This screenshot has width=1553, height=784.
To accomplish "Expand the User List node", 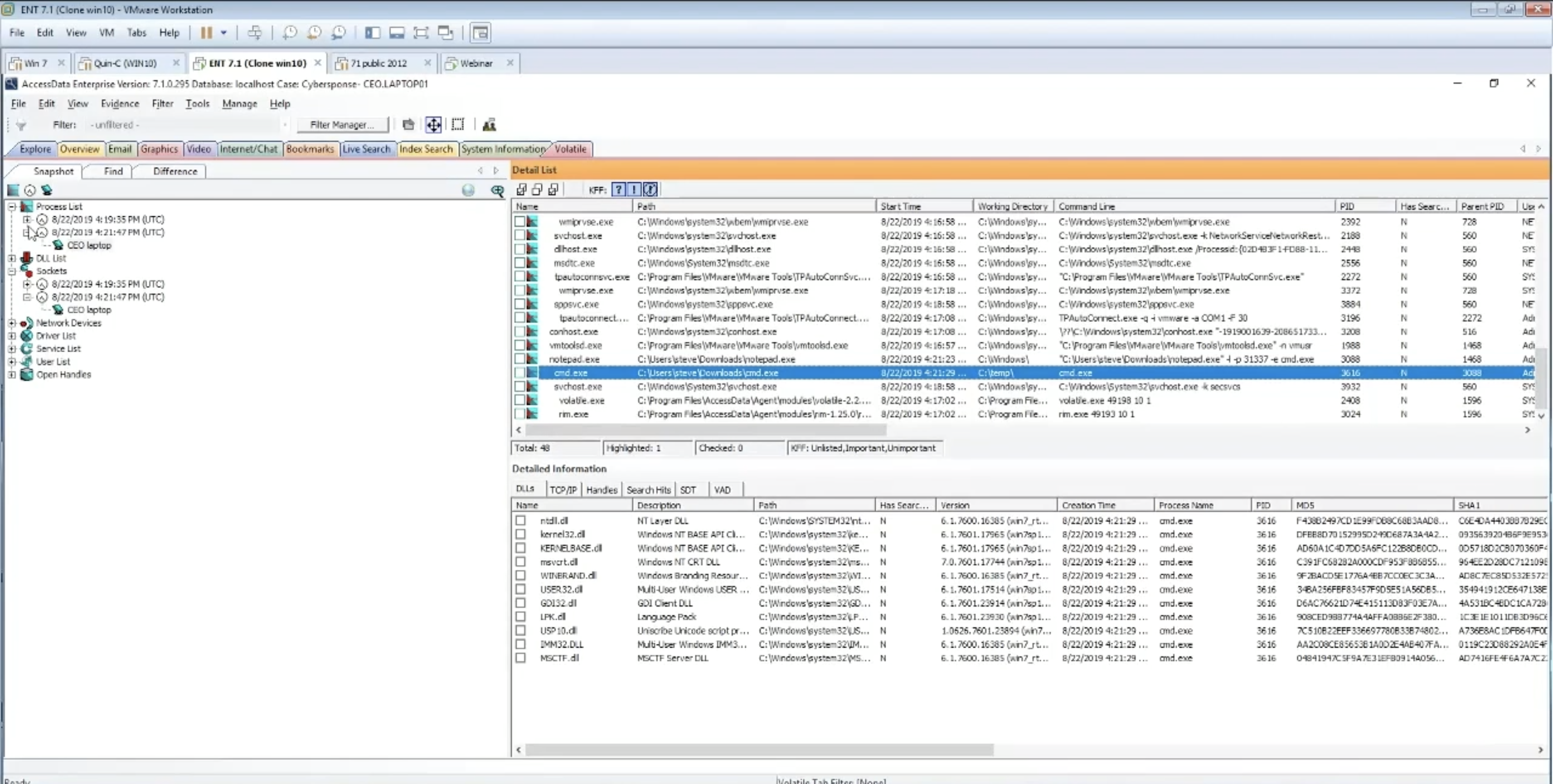I will coord(11,362).
